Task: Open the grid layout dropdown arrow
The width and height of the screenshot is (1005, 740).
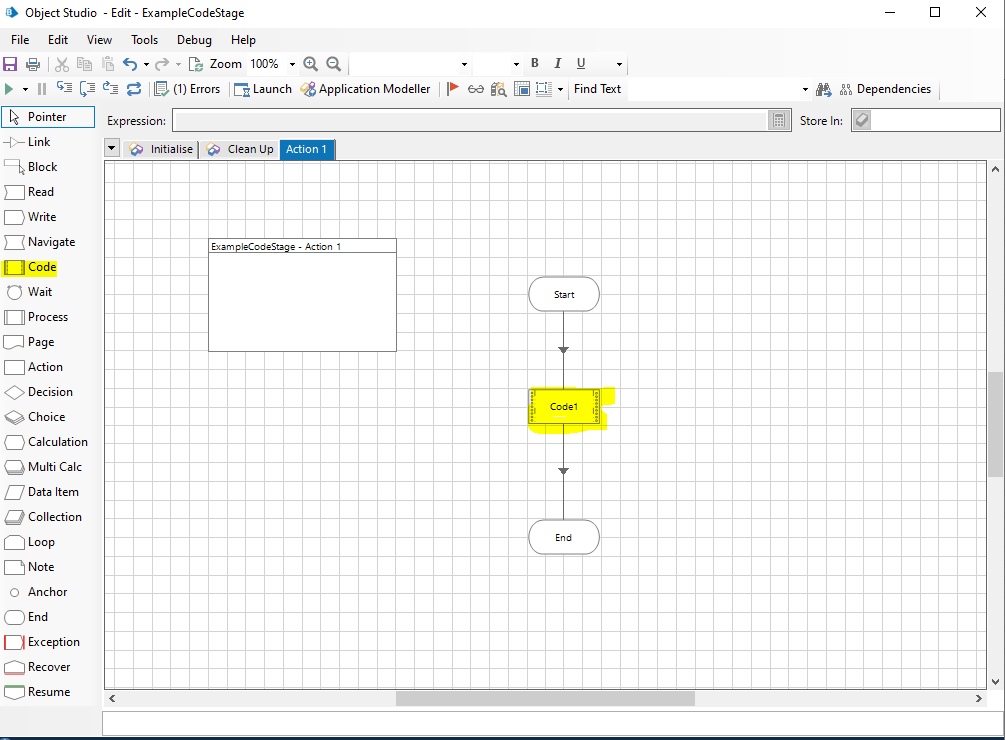Action: pyautogui.click(x=560, y=89)
